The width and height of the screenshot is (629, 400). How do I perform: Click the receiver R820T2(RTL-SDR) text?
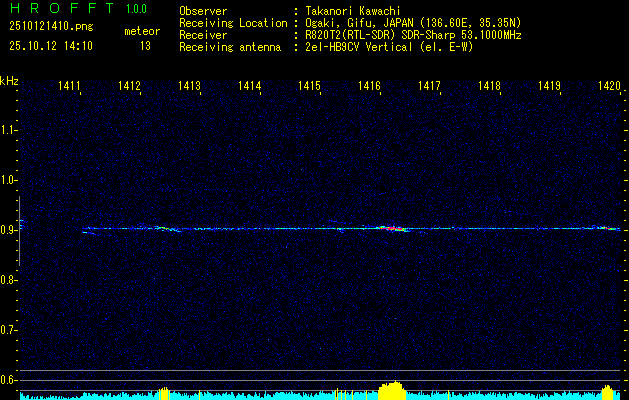(351, 35)
